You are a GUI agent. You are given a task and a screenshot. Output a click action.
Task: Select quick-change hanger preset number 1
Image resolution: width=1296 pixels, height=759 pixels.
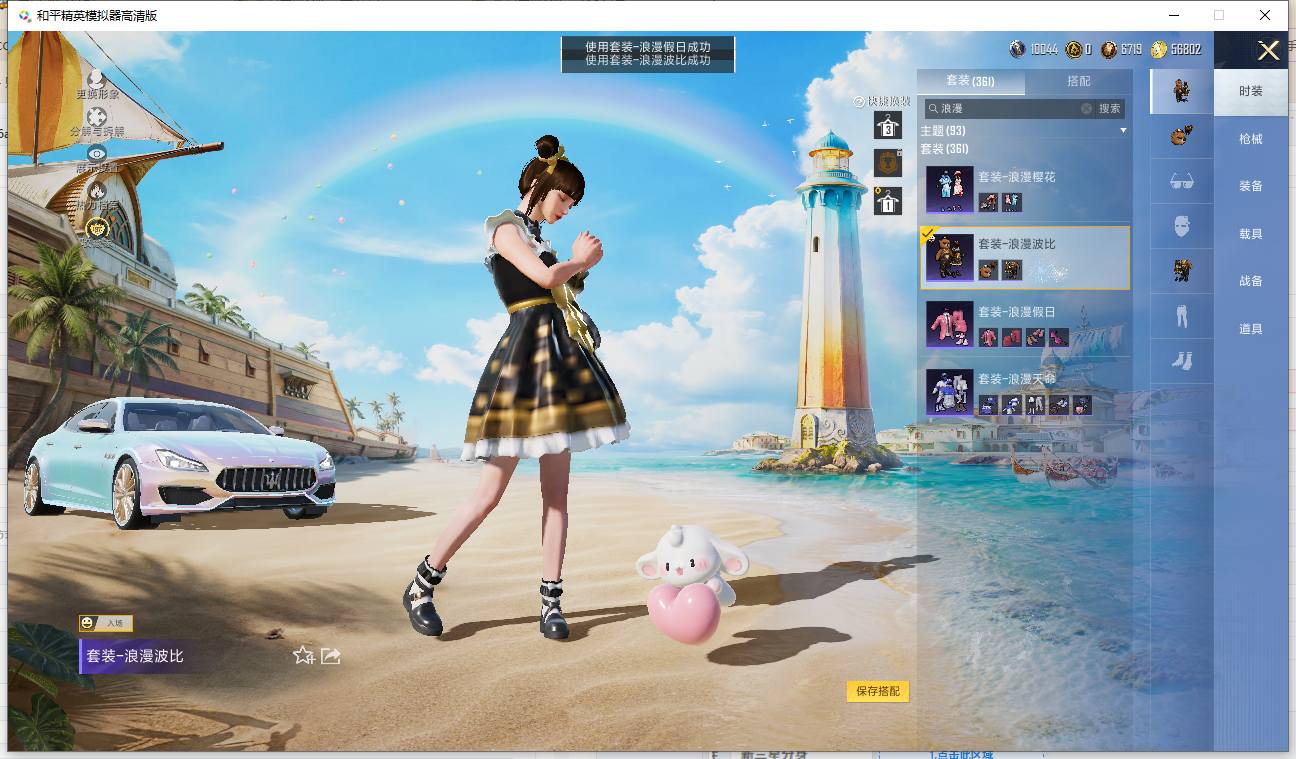(x=887, y=201)
